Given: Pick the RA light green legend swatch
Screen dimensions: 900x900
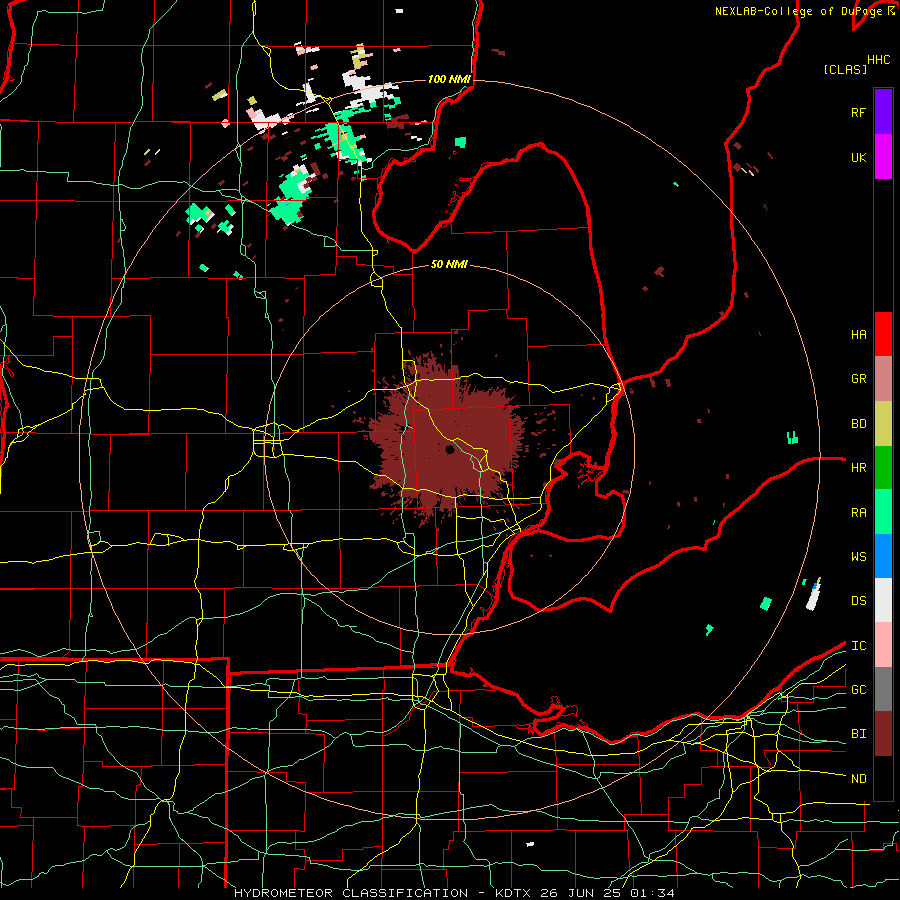Looking at the screenshot, I should (883, 512).
